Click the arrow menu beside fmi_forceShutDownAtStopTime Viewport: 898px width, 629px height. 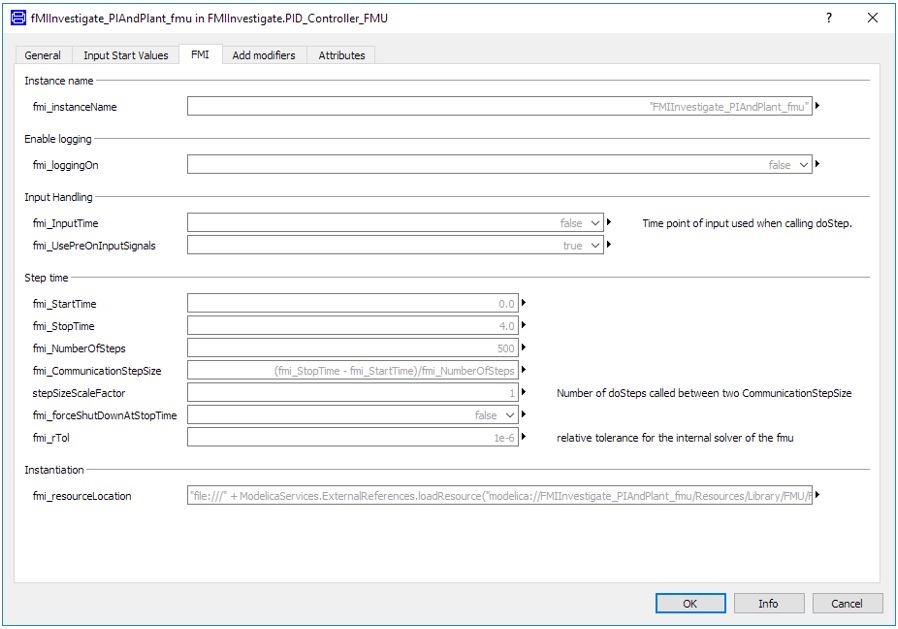(523, 414)
